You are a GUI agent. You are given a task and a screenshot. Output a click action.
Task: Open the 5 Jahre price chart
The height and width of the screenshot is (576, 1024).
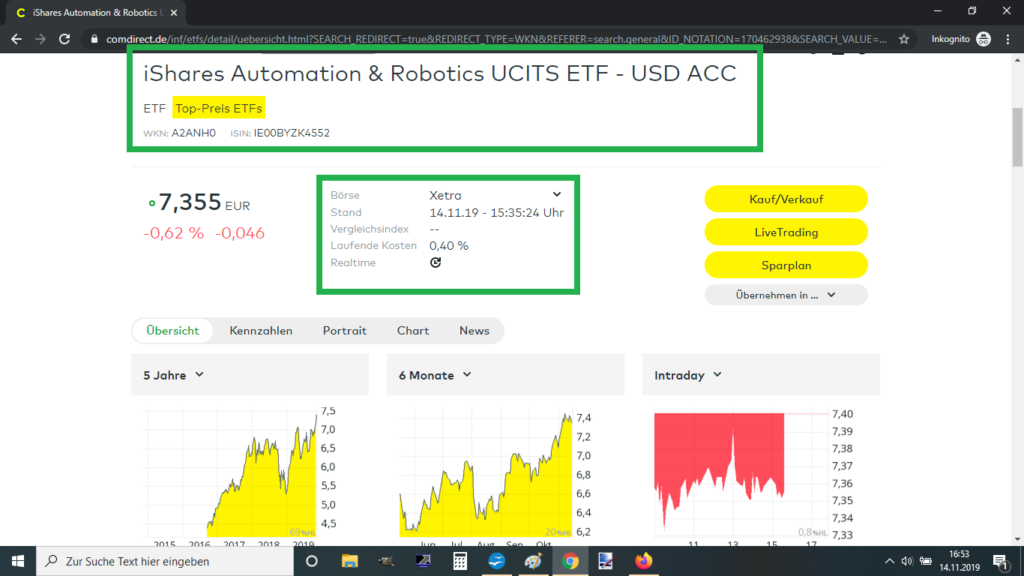tap(240, 475)
